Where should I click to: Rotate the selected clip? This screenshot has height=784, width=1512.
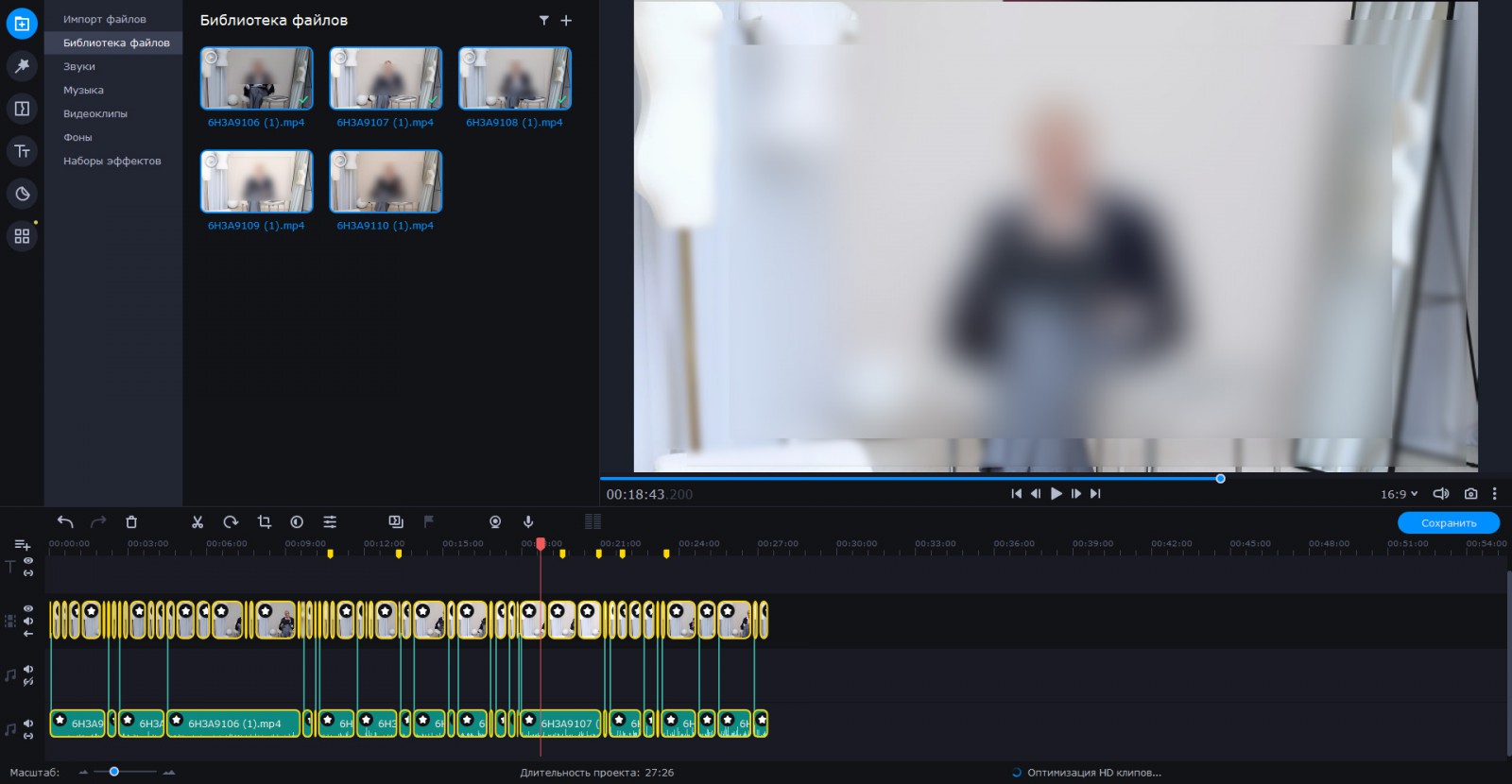(231, 521)
